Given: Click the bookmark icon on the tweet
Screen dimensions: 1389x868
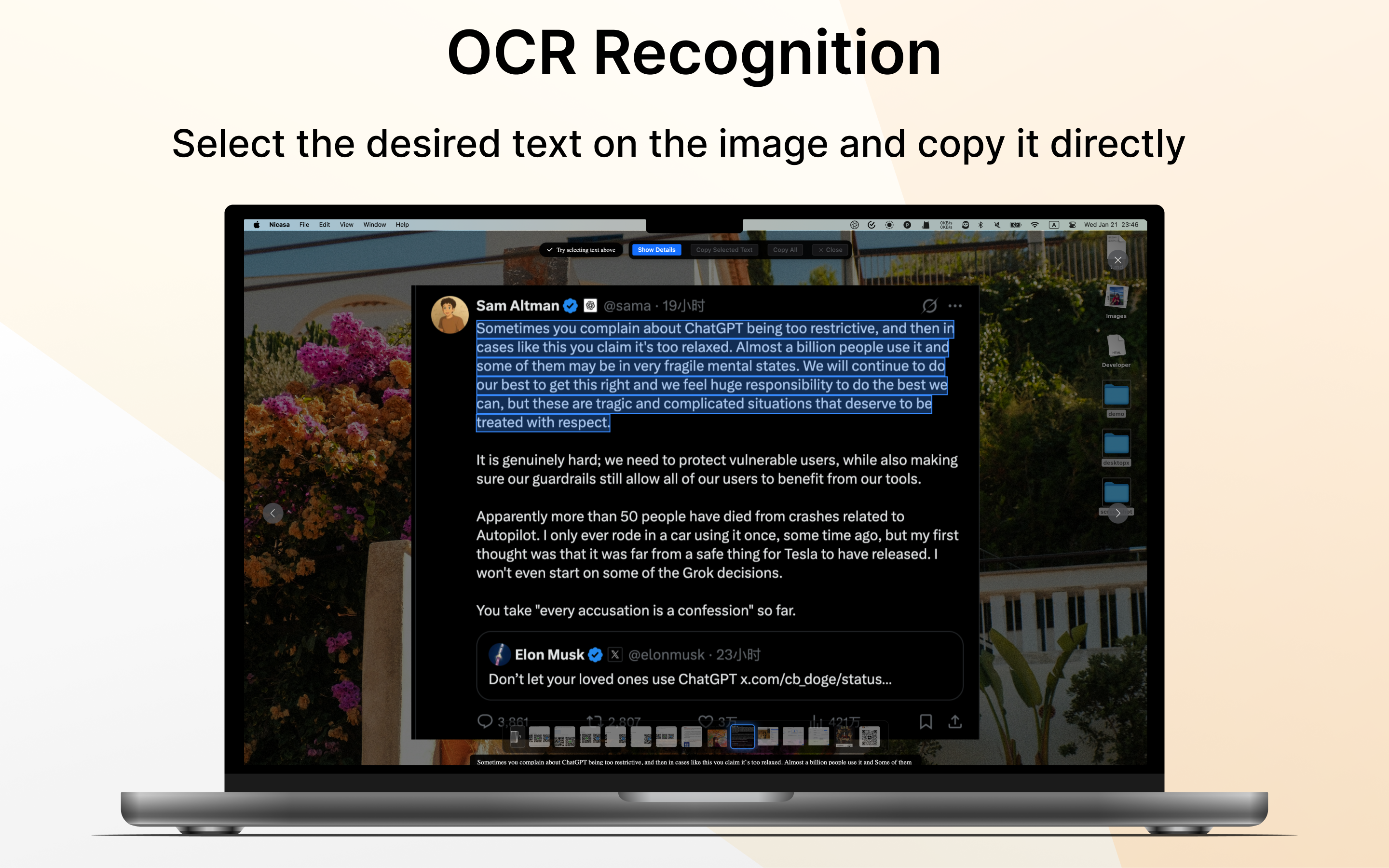Looking at the screenshot, I should point(926,722).
